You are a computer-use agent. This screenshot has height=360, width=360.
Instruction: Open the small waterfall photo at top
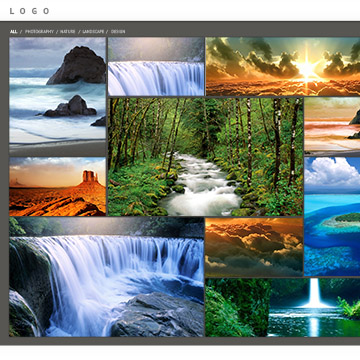point(156,66)
